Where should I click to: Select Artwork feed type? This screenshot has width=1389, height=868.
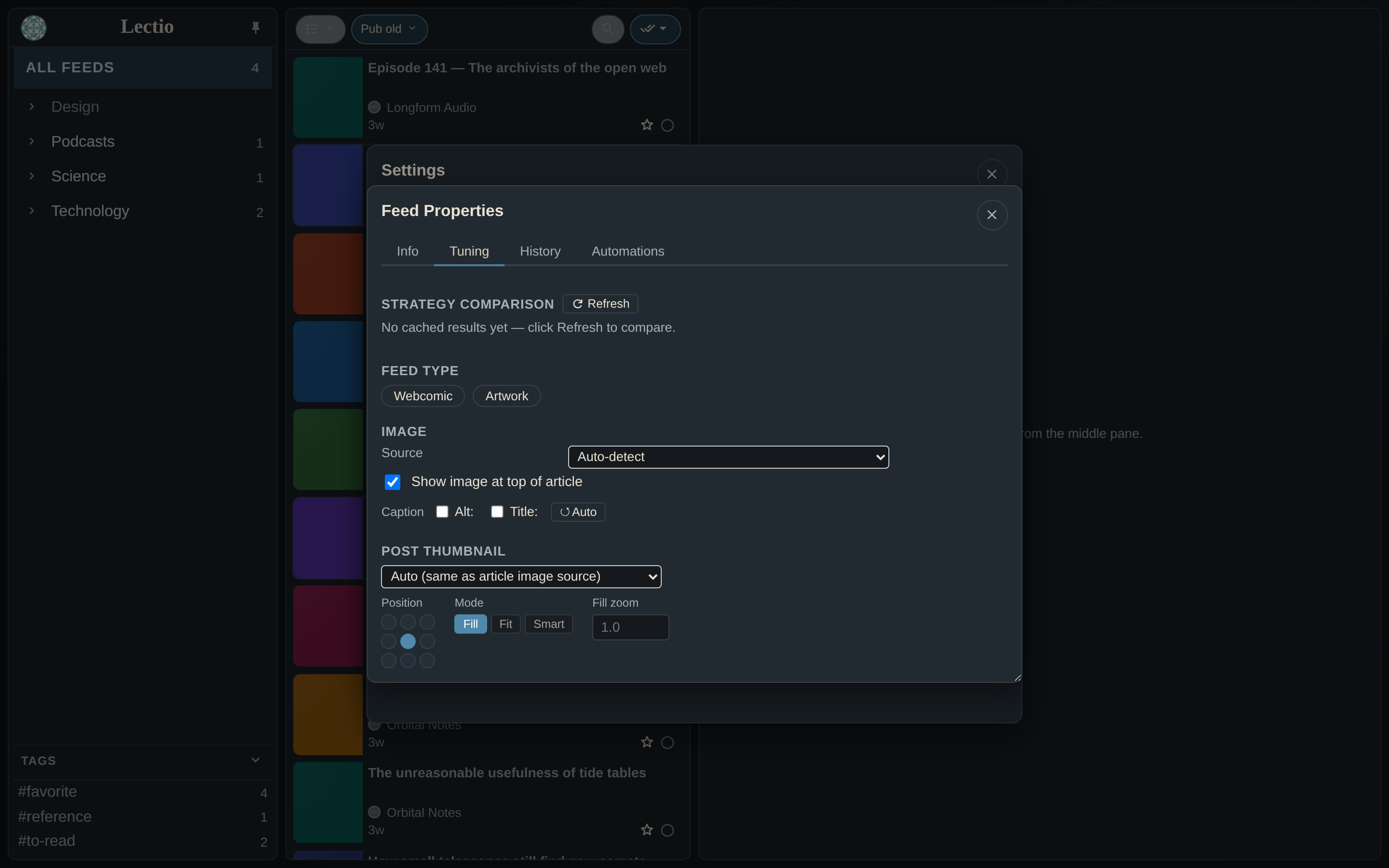pyautogui.click(x=506, y=396)
